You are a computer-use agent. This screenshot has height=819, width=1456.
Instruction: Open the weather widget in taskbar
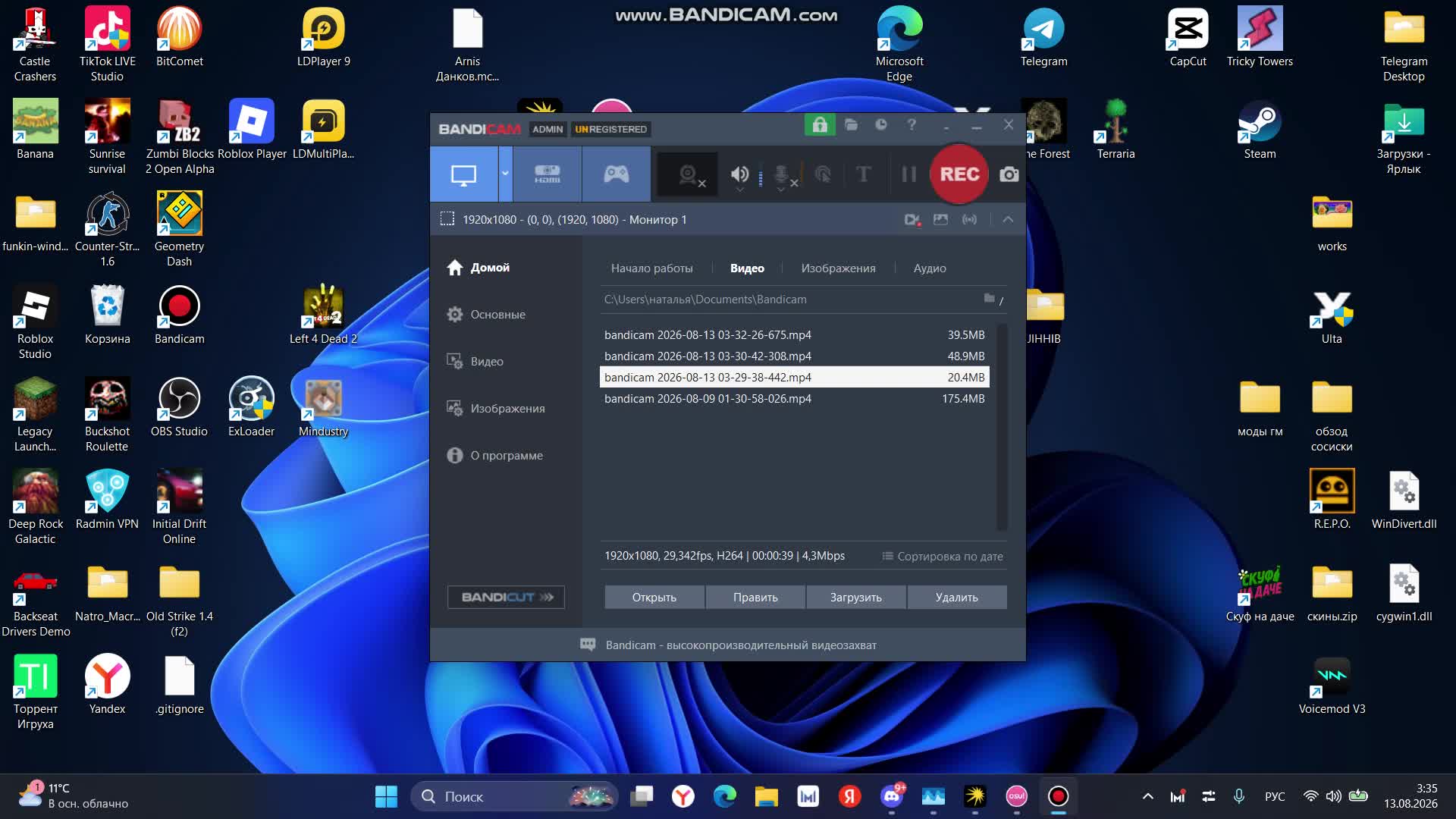[74, 796]
